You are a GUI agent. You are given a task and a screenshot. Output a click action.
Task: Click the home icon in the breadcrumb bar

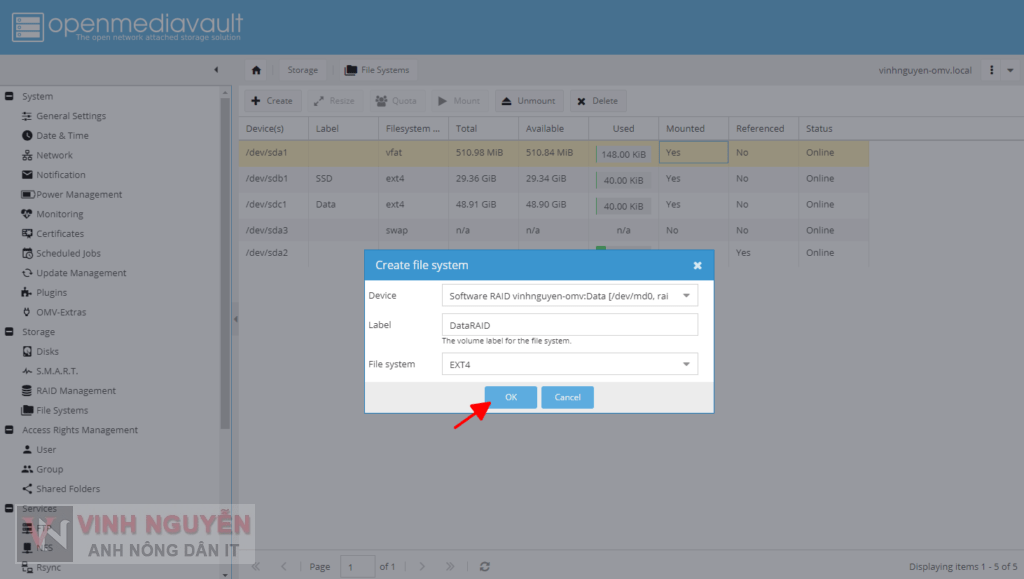[256, 69]
